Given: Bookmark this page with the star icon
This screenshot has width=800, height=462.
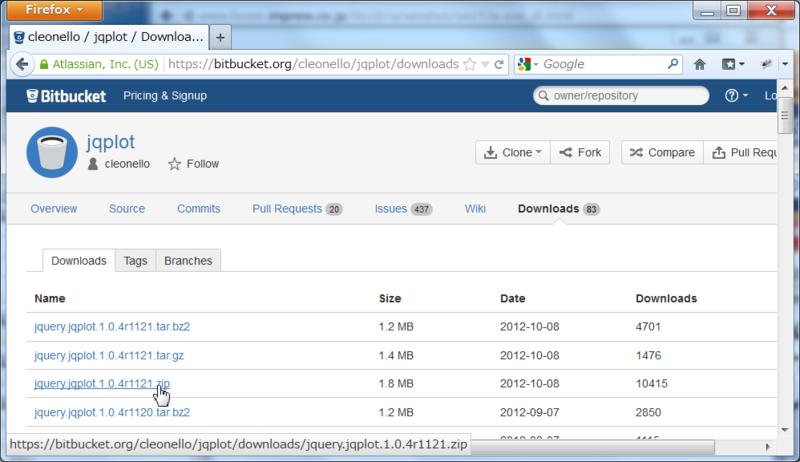Looking at the screenshot, I should [x=469, y=64].
